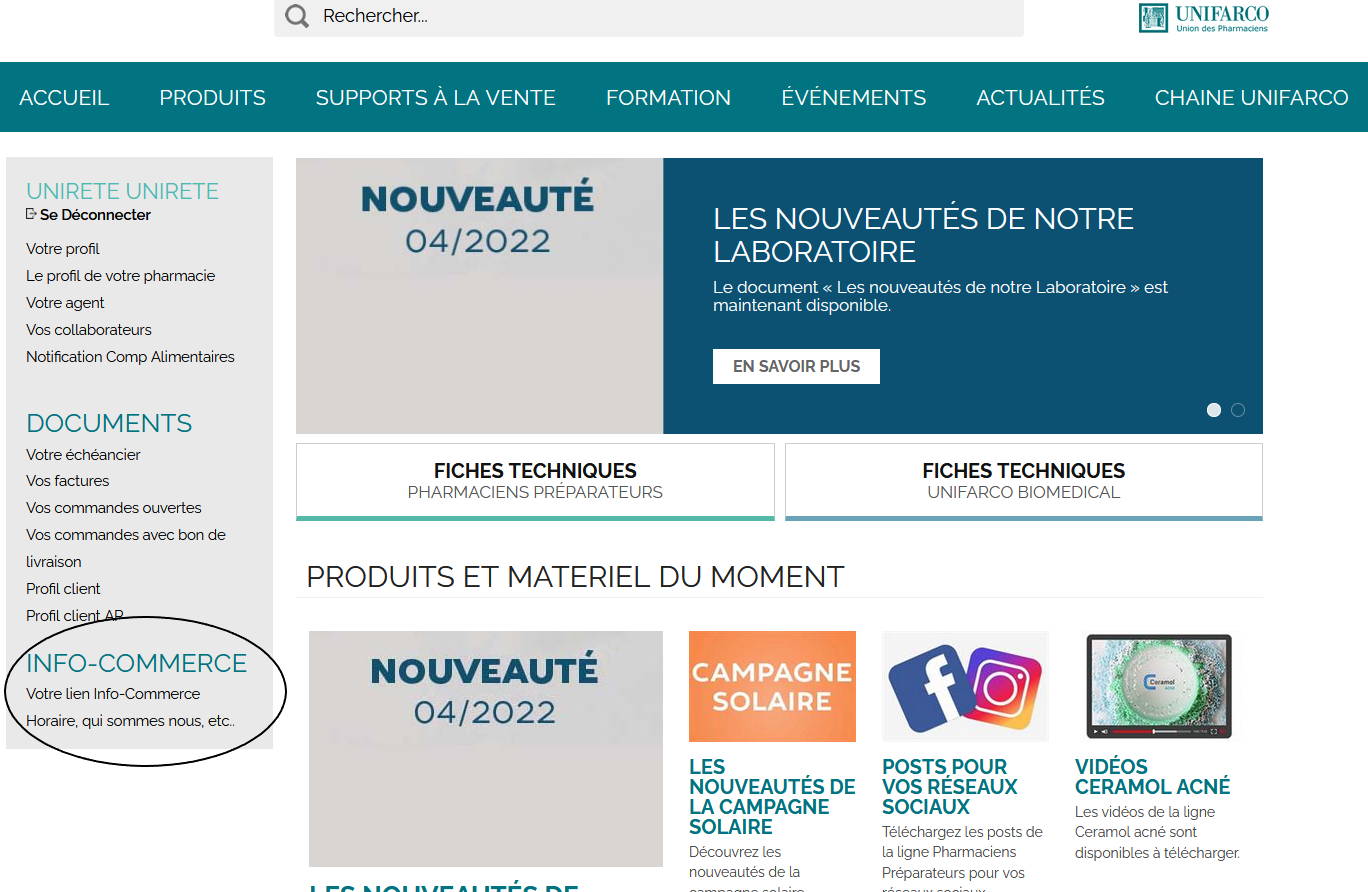Image resolution: width=1368 pixels, height=892 pixels.
Task: Open the Profil client AP link
Action: pyautogui.click(x=75, y=616)
